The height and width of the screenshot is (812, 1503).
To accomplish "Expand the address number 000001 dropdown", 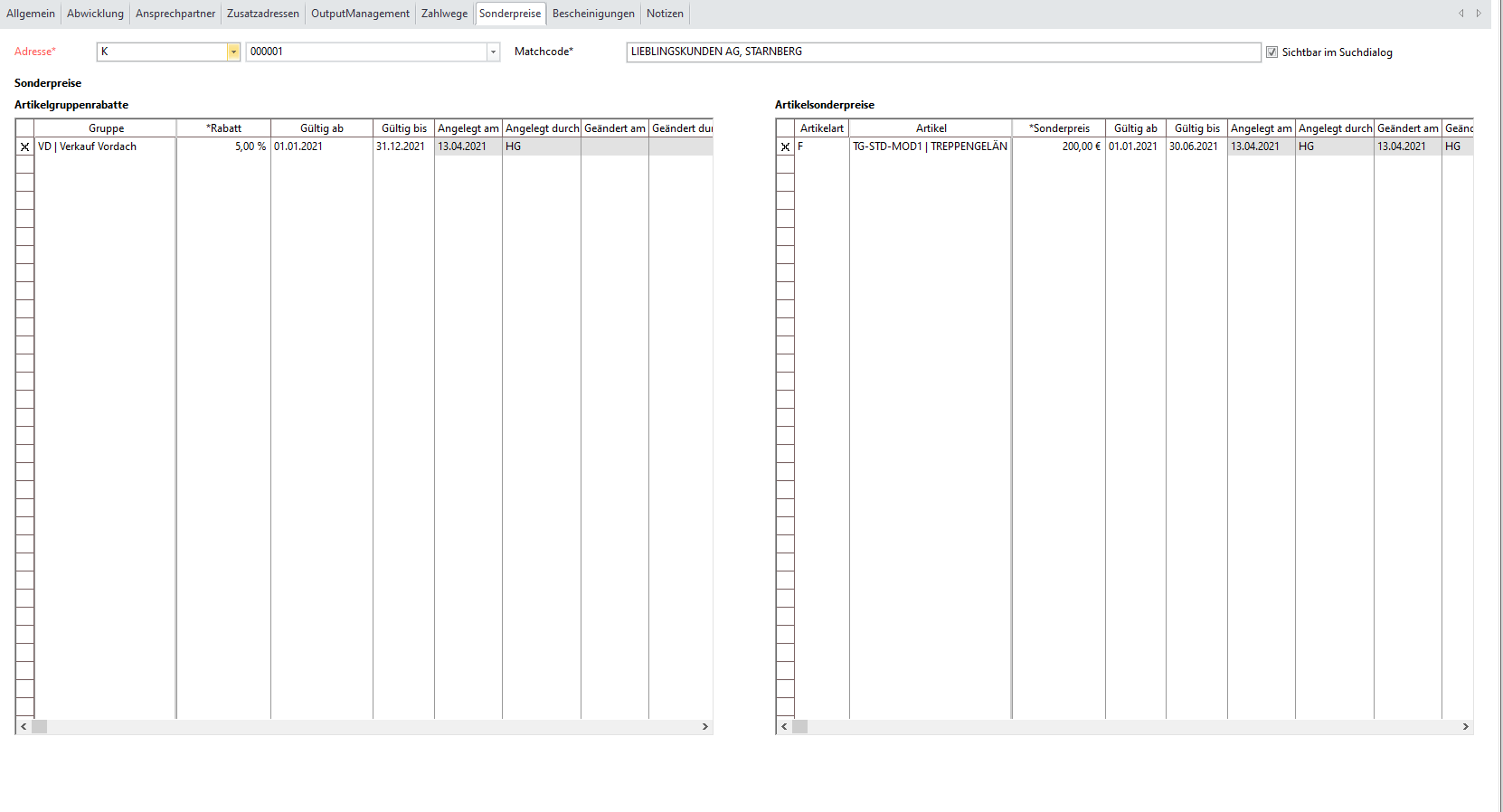I will (493, 52).
